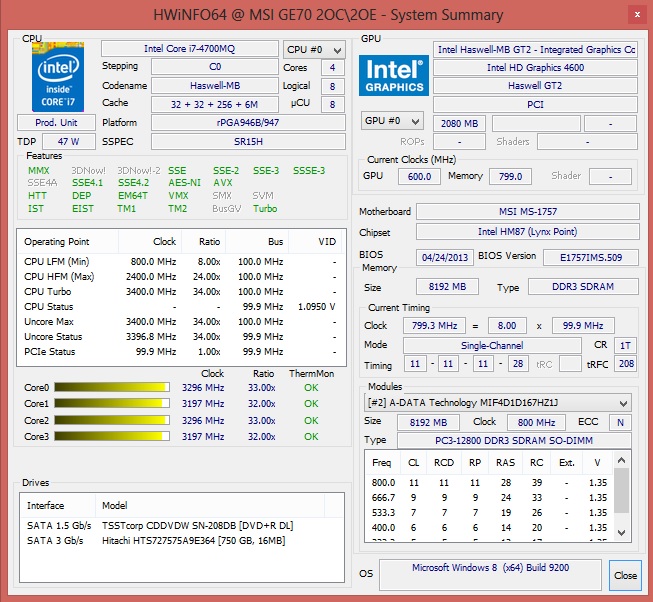
Task: Click the up arrow of module timing scrollbar
Action: [x=621, y=460]
